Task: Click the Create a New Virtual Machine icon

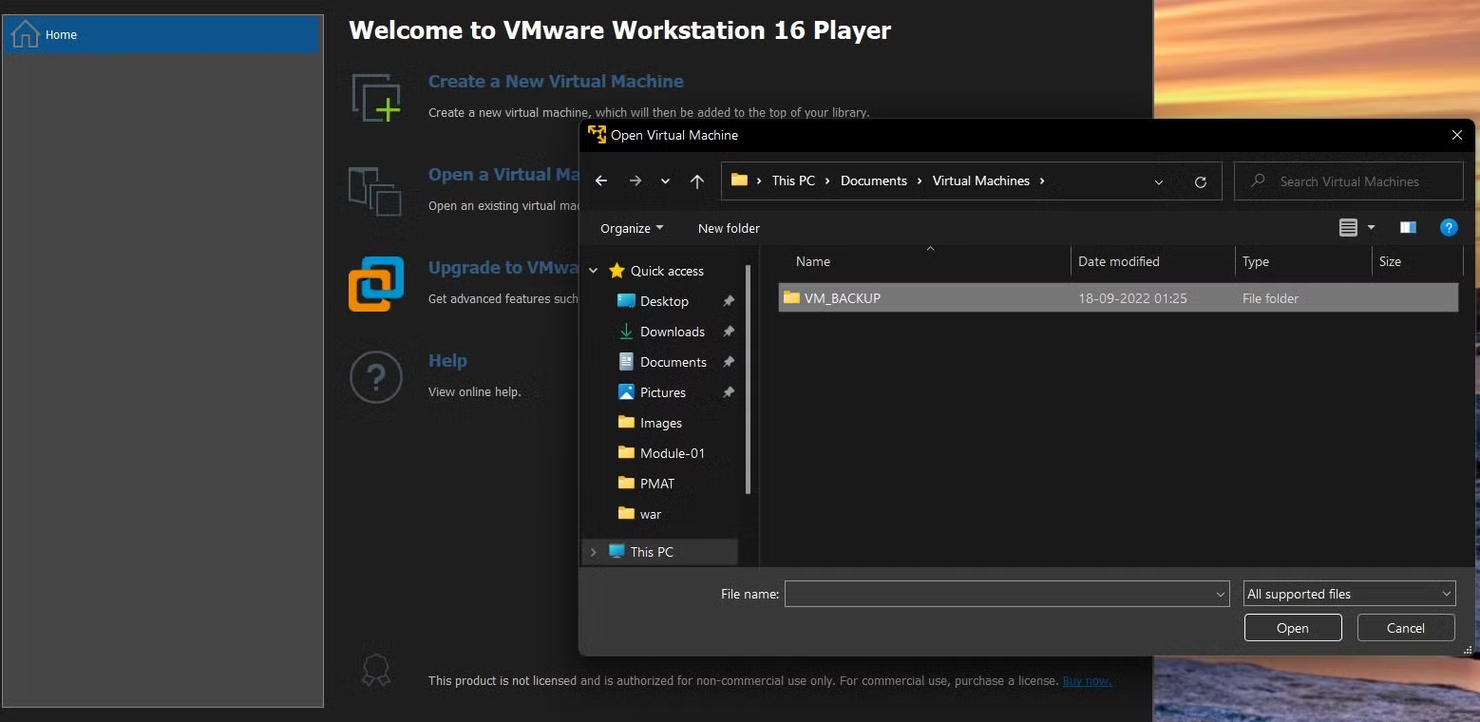Action: click(376, 96)
